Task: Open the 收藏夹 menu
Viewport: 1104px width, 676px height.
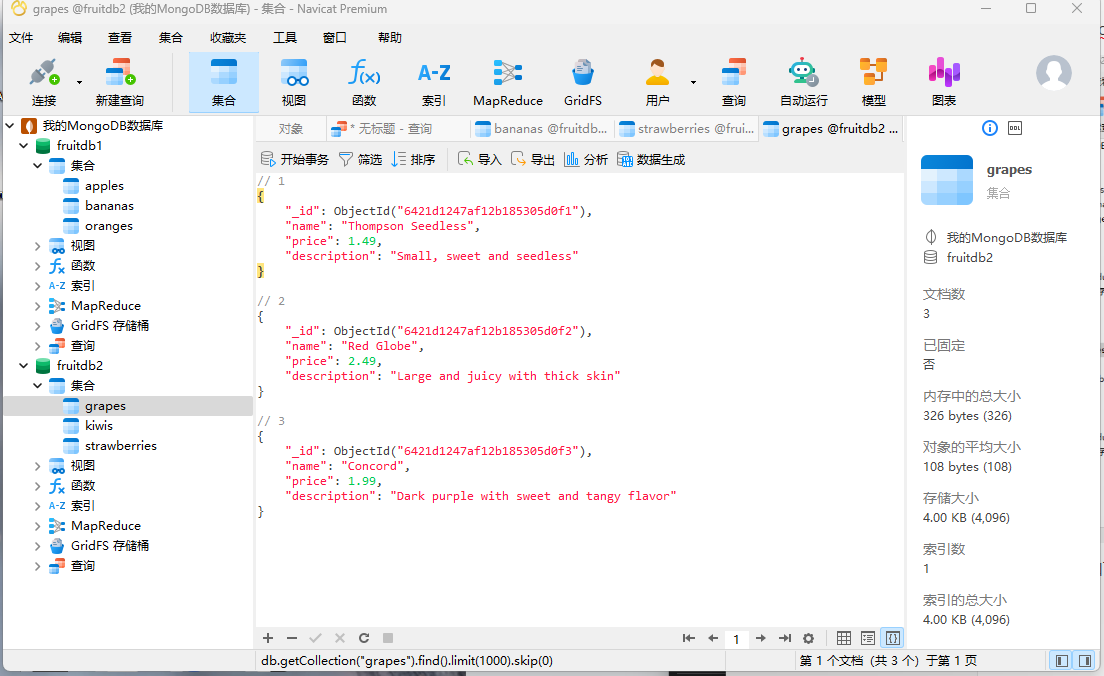Action: coord(227,38)
